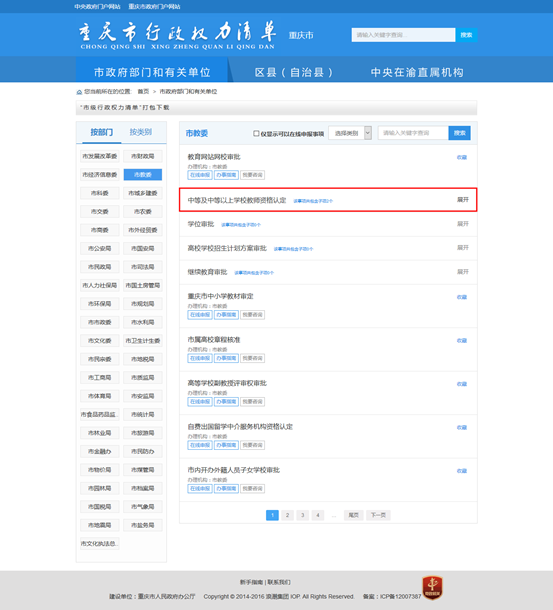The height and width of the screenshot is (610, 553).
Task: Favorite the 教育网站网校审批 item
Action: 462,158
